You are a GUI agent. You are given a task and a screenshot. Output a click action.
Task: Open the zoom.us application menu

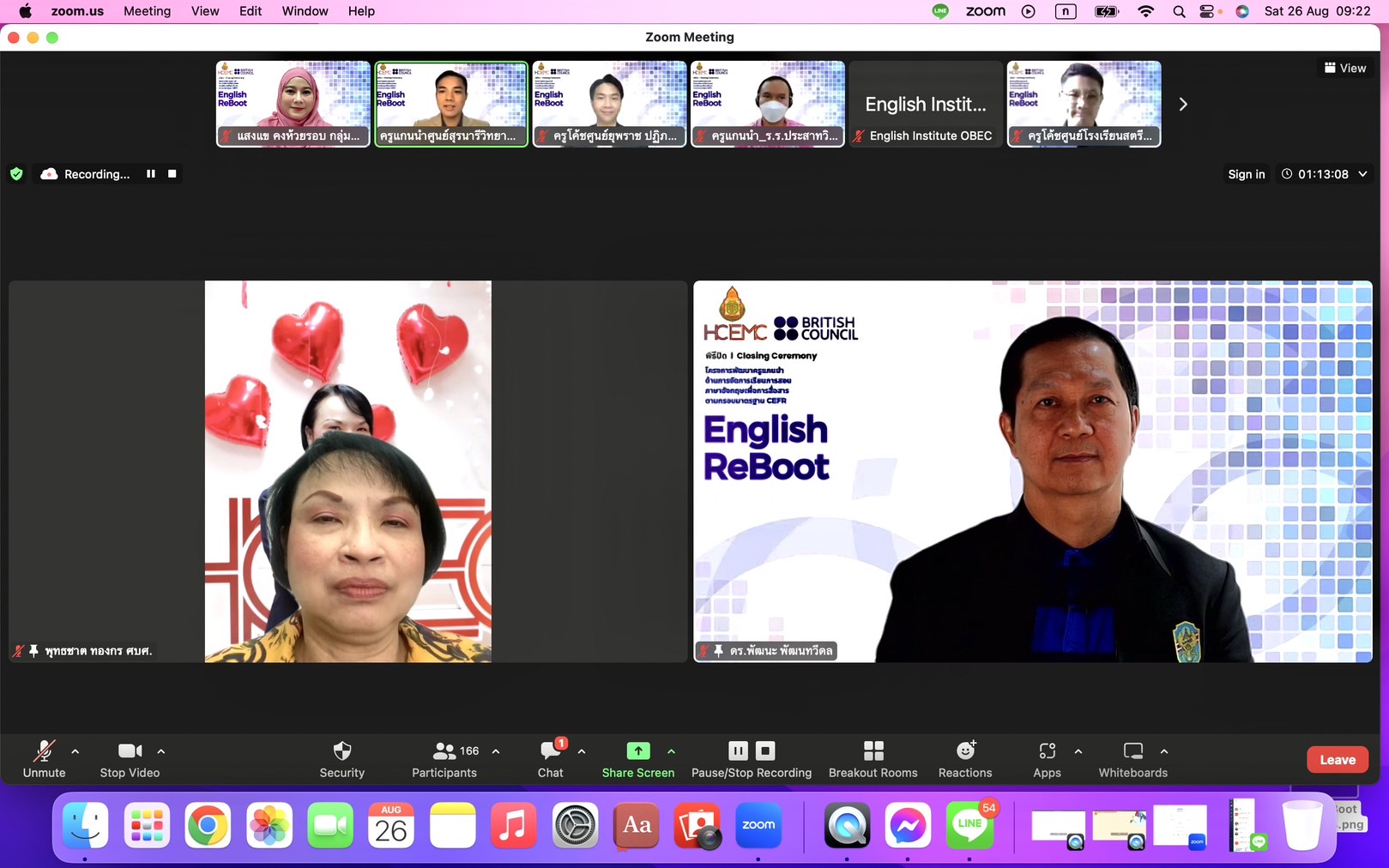pyautogui.click(x=77, y=11)
